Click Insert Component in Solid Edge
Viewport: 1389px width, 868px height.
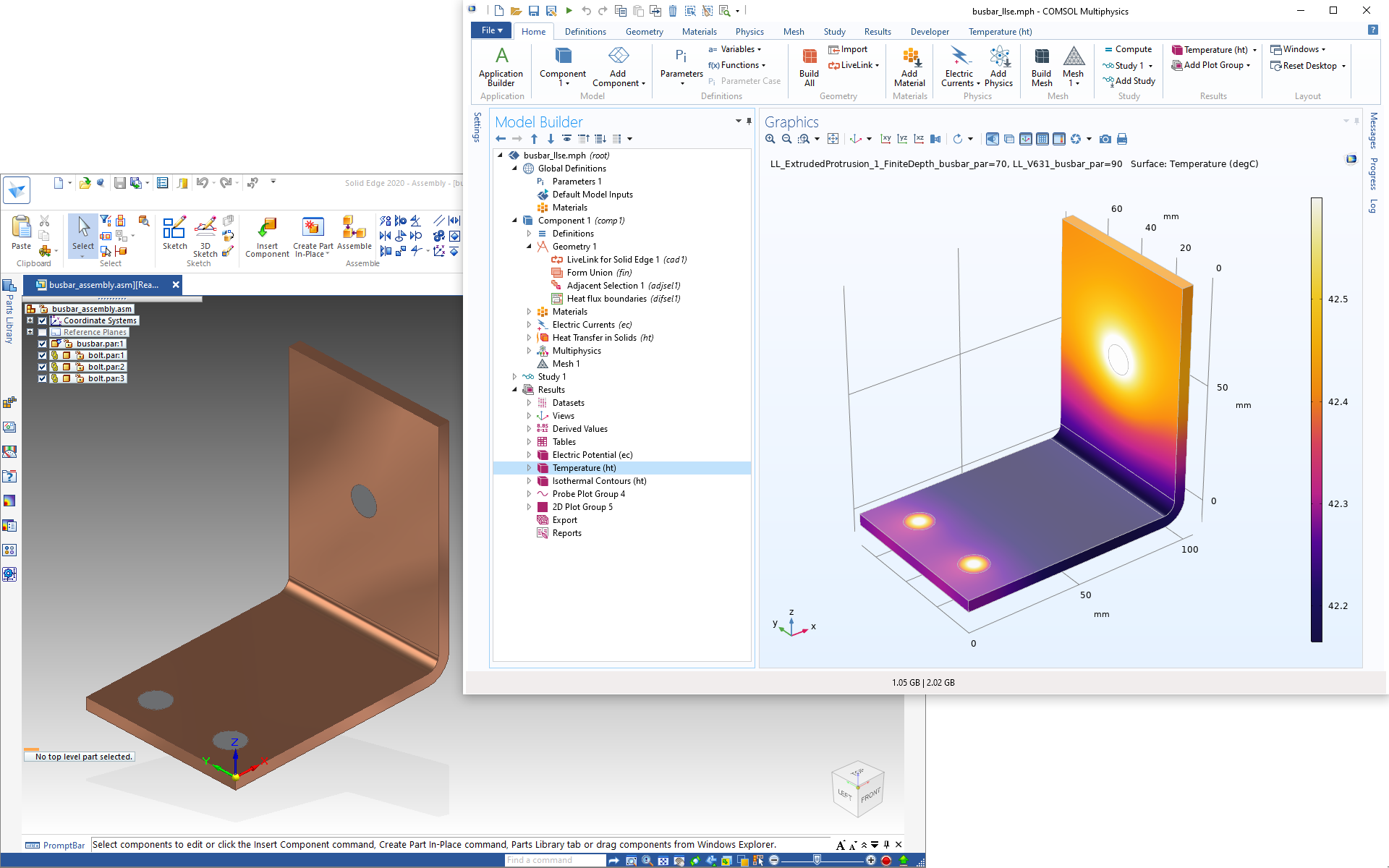[267, 237]
